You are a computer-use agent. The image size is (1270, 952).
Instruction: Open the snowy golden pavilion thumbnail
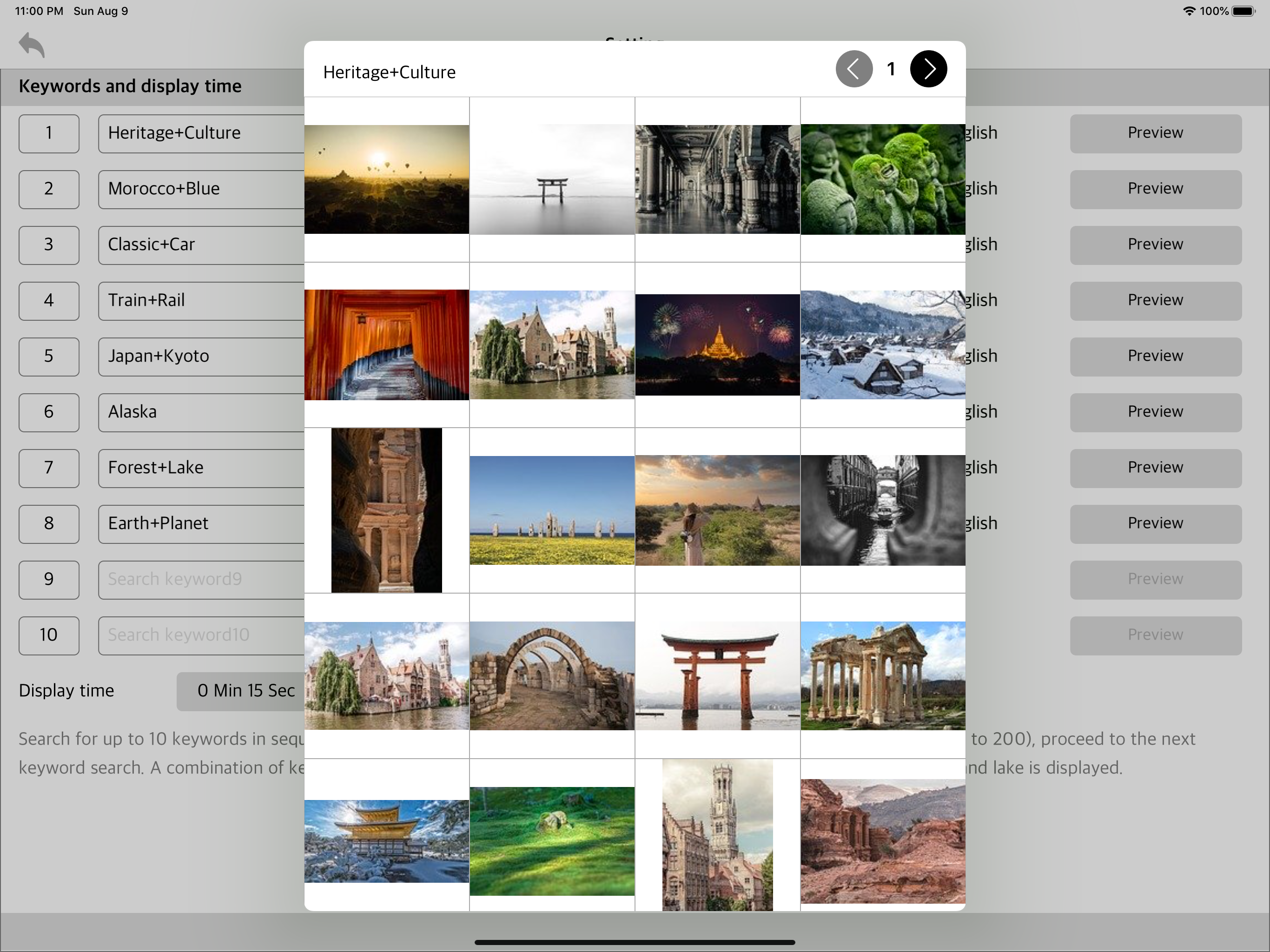point(386,840)
